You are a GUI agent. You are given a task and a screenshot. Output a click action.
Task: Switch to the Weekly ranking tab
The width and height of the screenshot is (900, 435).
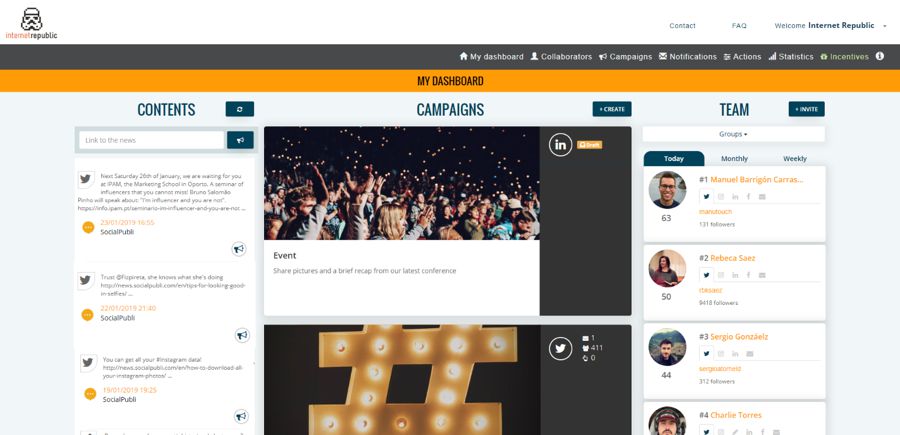coord(795,158)
